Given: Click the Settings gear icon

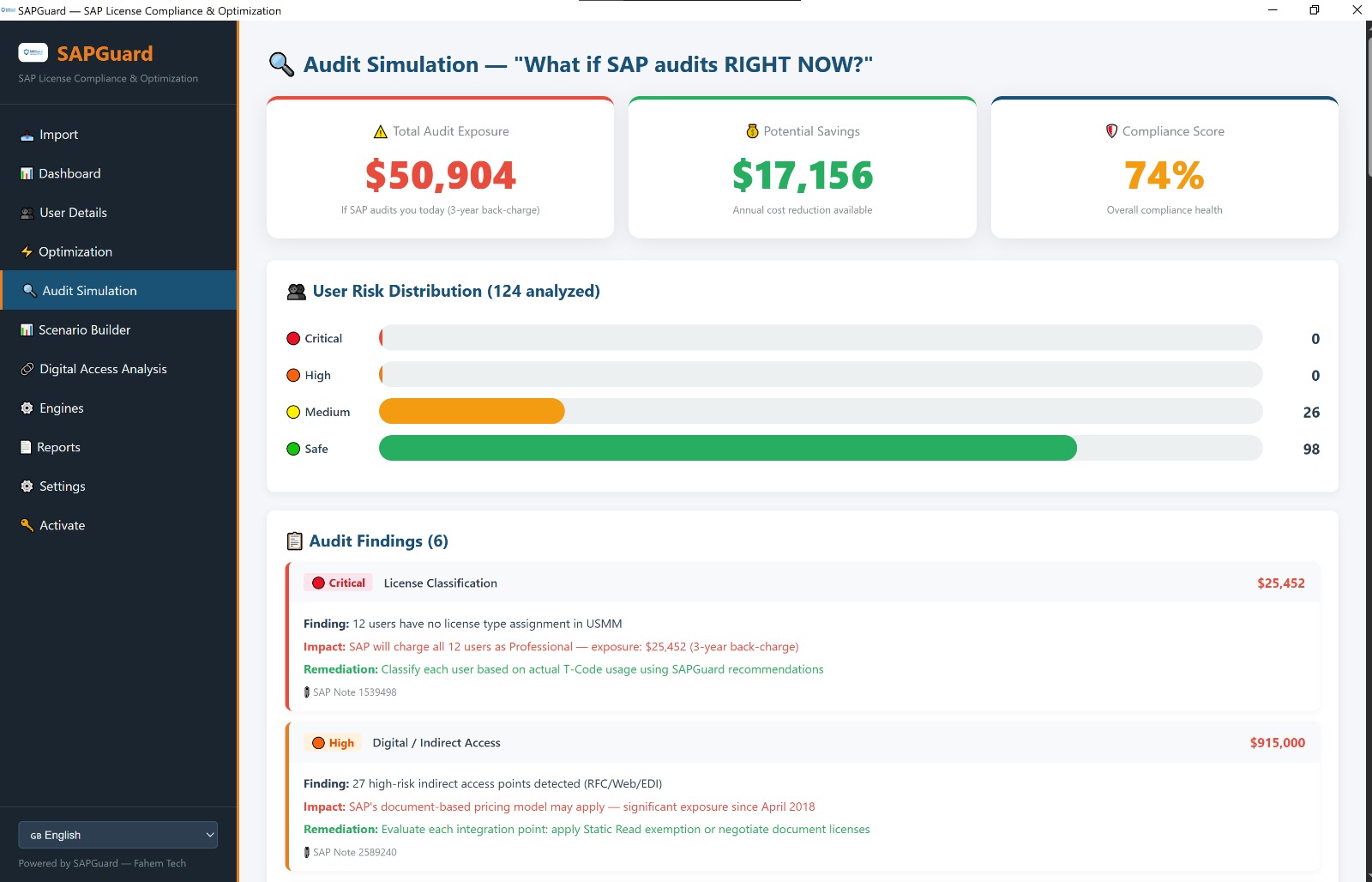Looking at the screenshot, I should click(x=27, y=486).
